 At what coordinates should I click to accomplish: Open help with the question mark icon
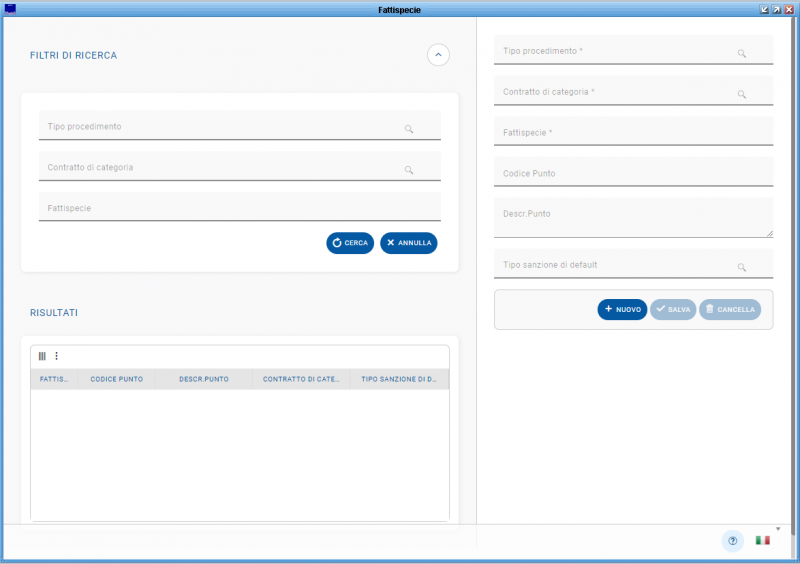733,541
